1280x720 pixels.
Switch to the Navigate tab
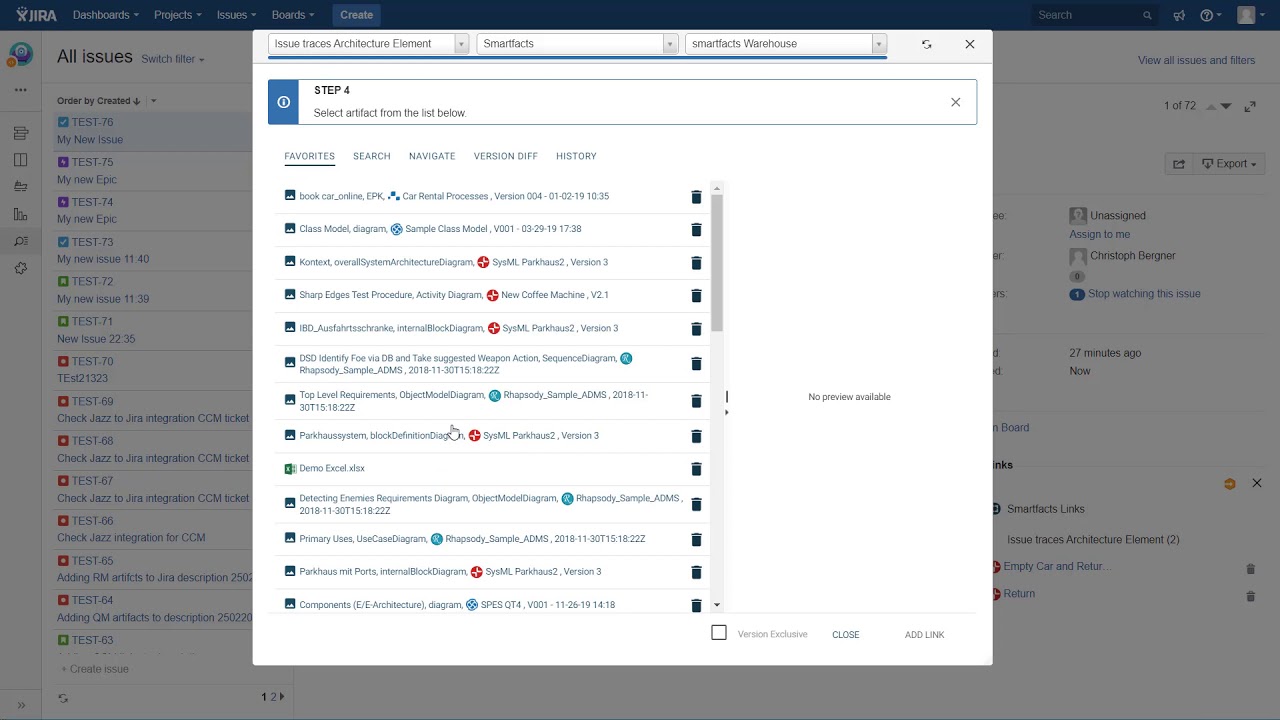coord(432,156)
